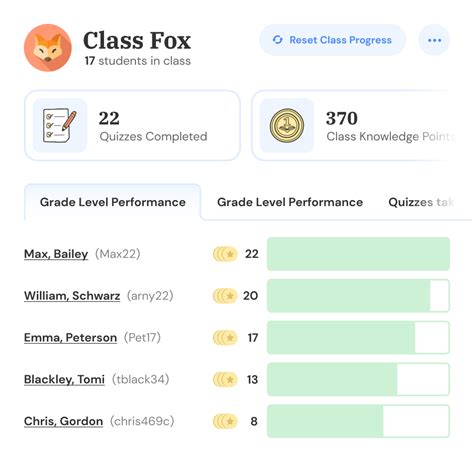This screenshot has width=474, height=462.
Task: Open student profile for Chris, Gordon
Action: (63, 421)
